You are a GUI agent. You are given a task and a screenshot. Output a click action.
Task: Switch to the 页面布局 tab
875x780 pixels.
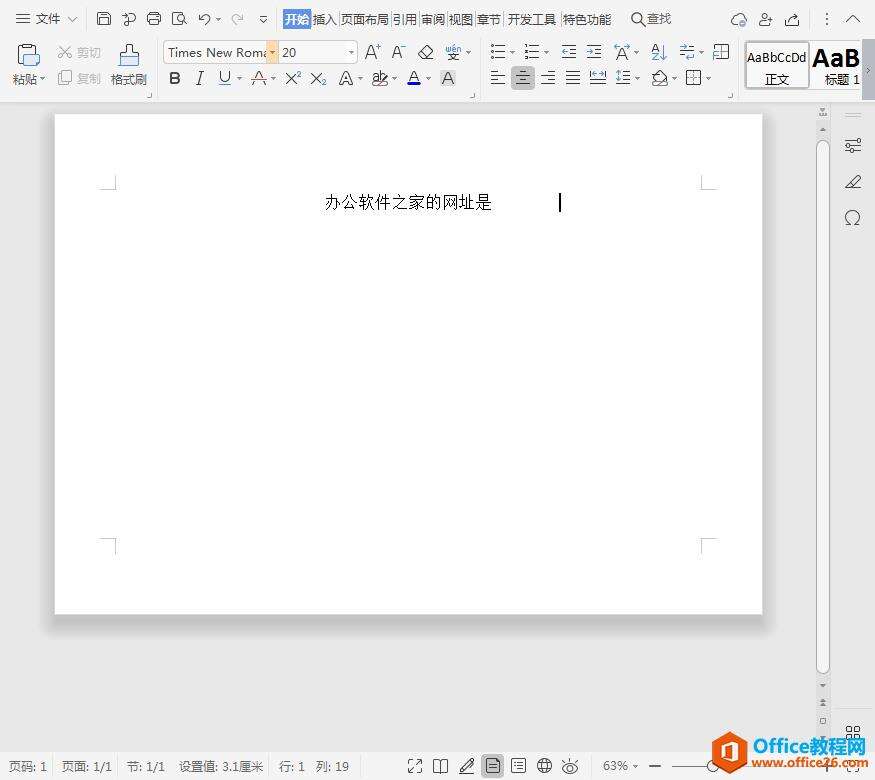tap(364, 20)
